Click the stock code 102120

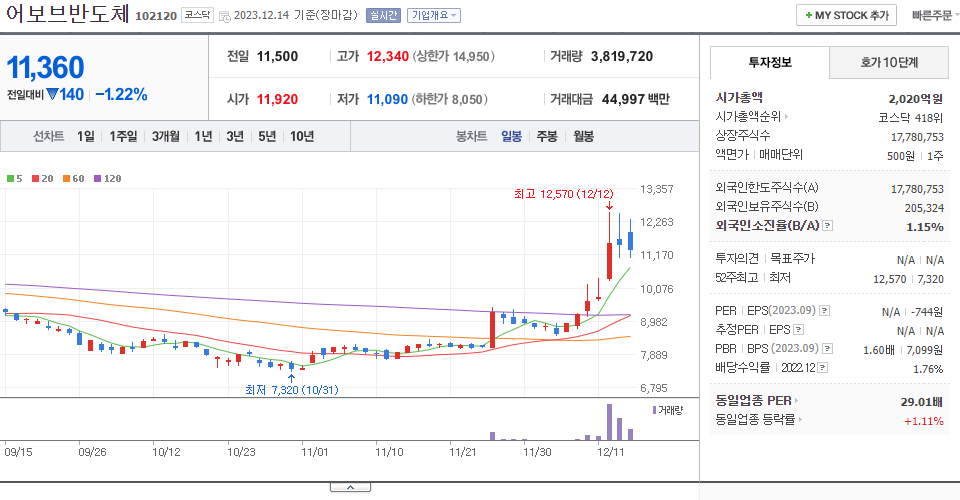click(156, 16)
